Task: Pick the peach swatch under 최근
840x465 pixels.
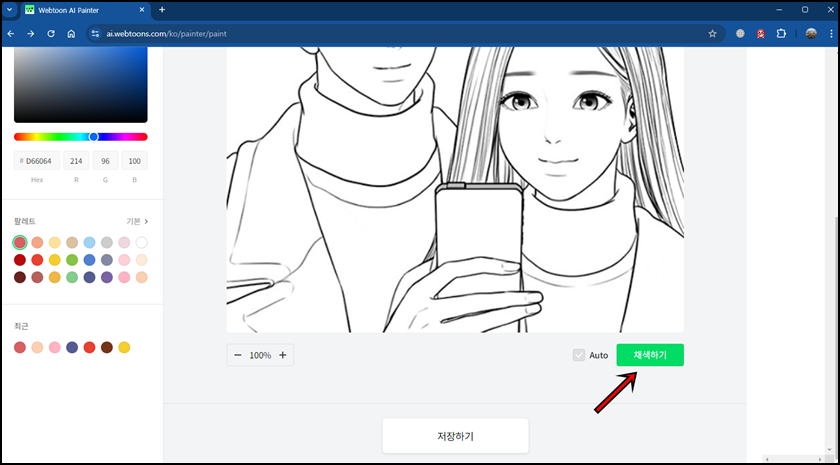Action: pos(37,347)
